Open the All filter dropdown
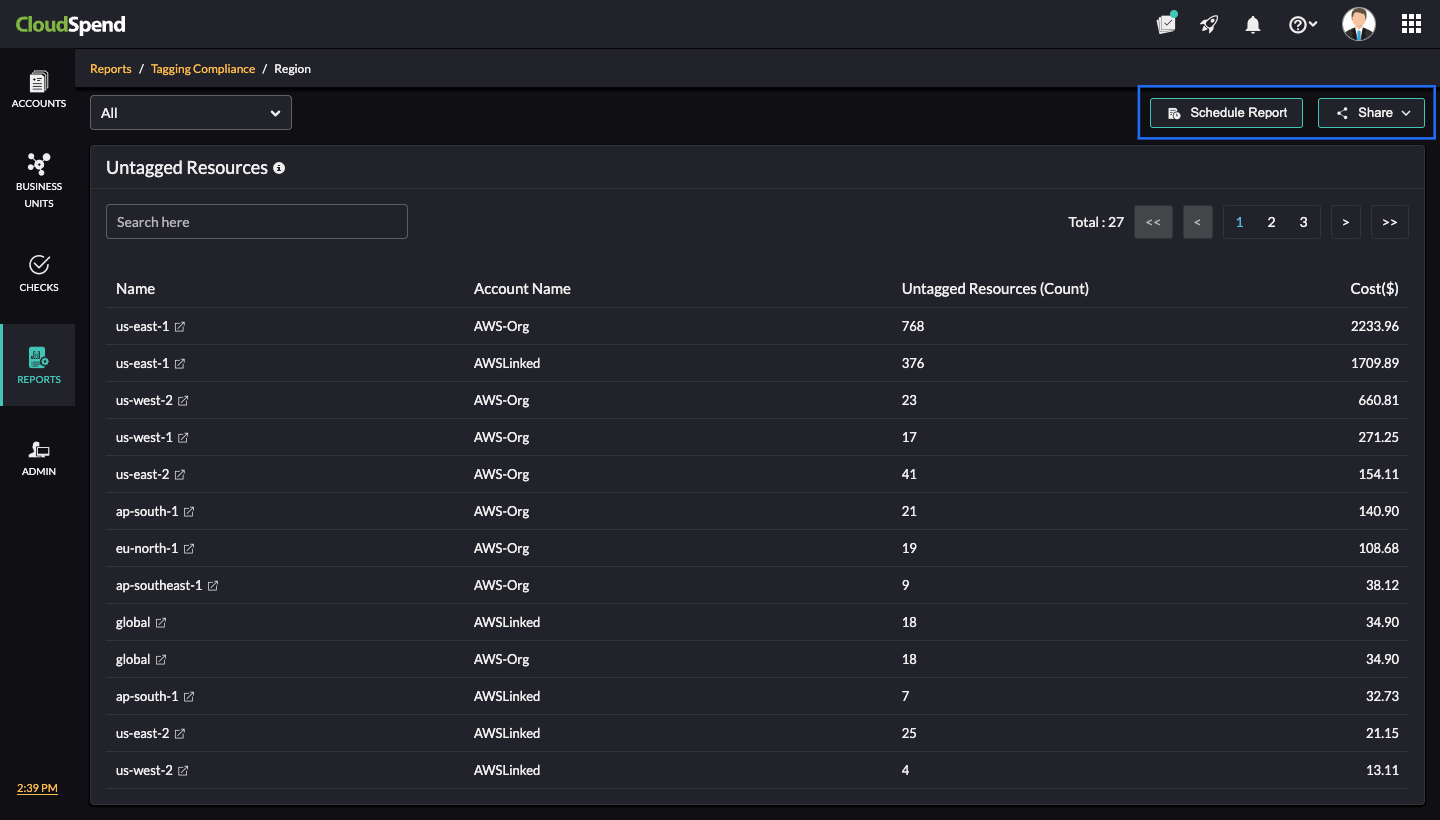Viewport: 1440px width, 820px height. point(190,112)
